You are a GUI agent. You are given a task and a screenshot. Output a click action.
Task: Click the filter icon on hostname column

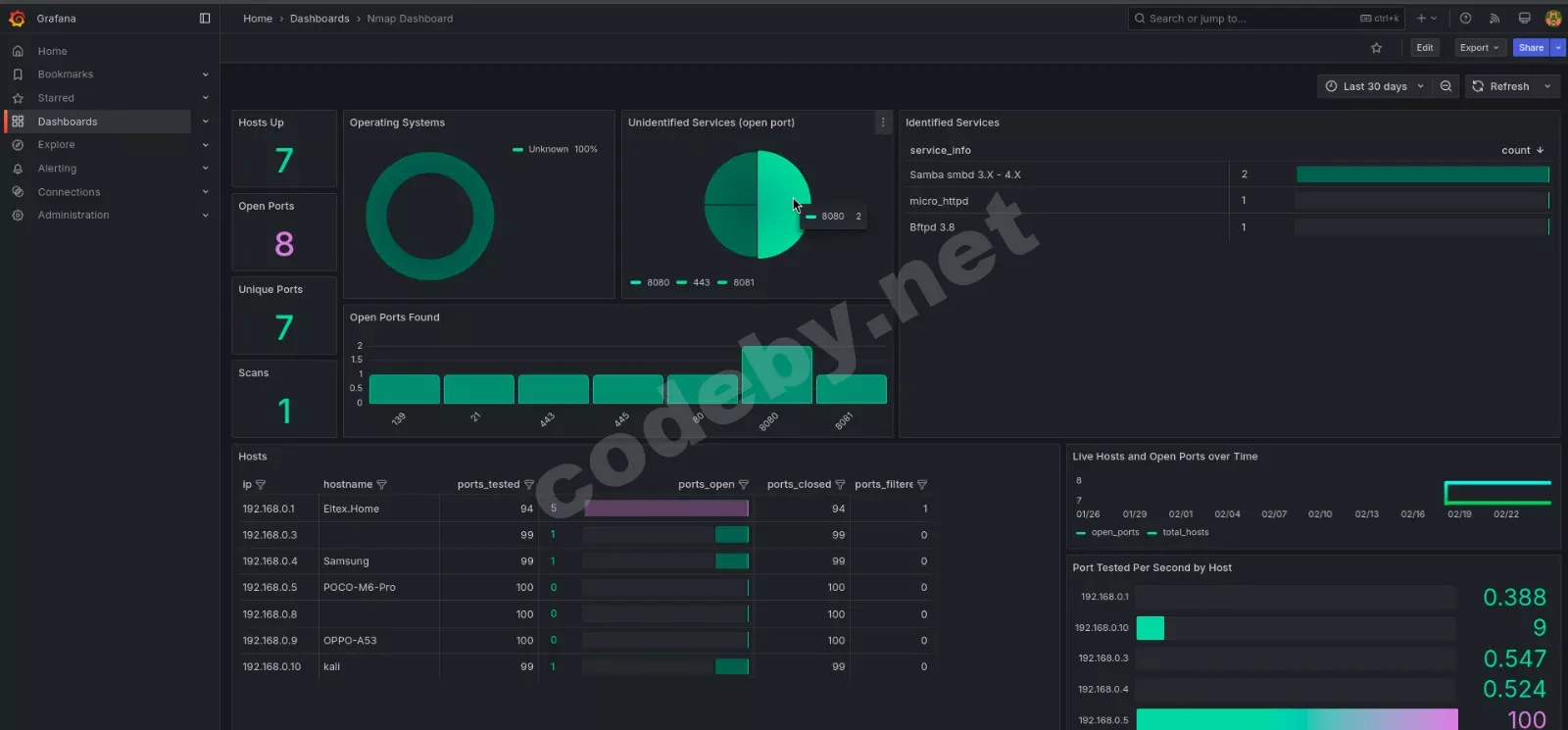click(x=382, y=485)
